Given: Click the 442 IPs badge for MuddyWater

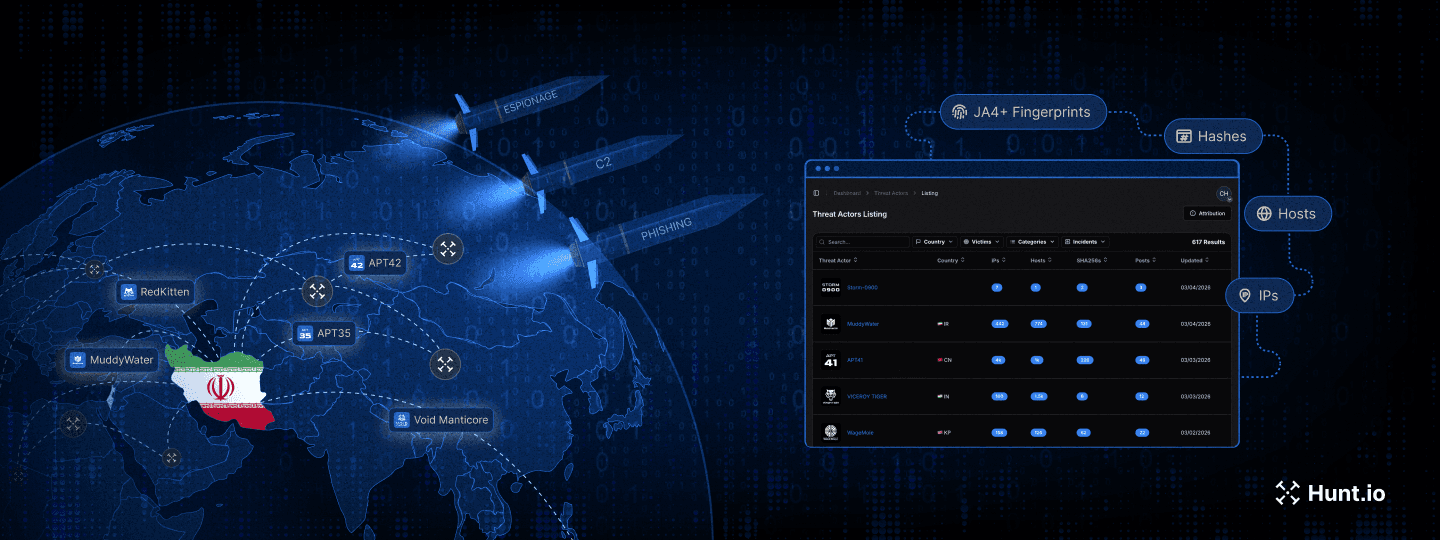Looking at the screenshot, I should tap(998, 324).
